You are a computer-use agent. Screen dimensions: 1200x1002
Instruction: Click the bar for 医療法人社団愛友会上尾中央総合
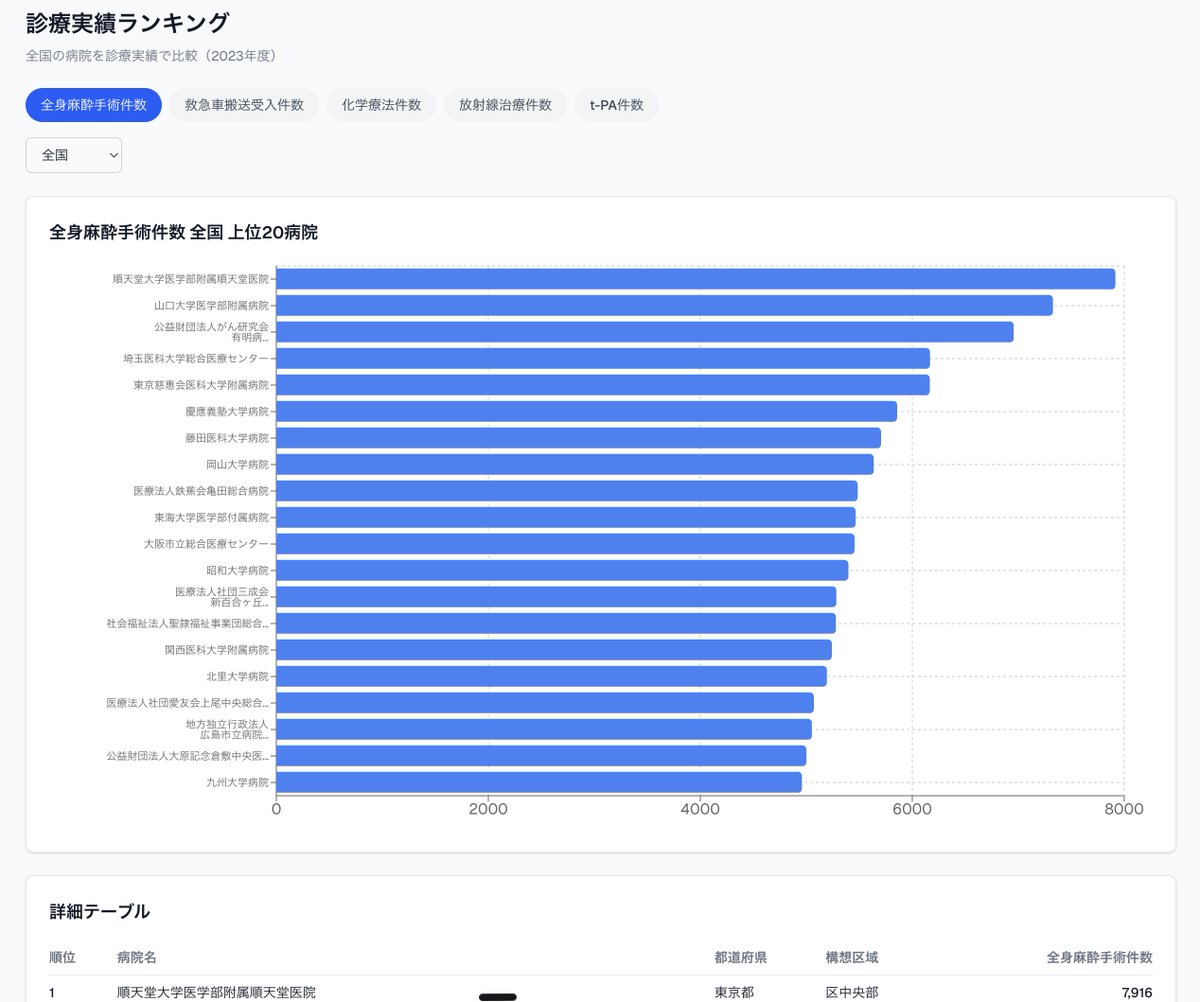(x=545, y=703)
